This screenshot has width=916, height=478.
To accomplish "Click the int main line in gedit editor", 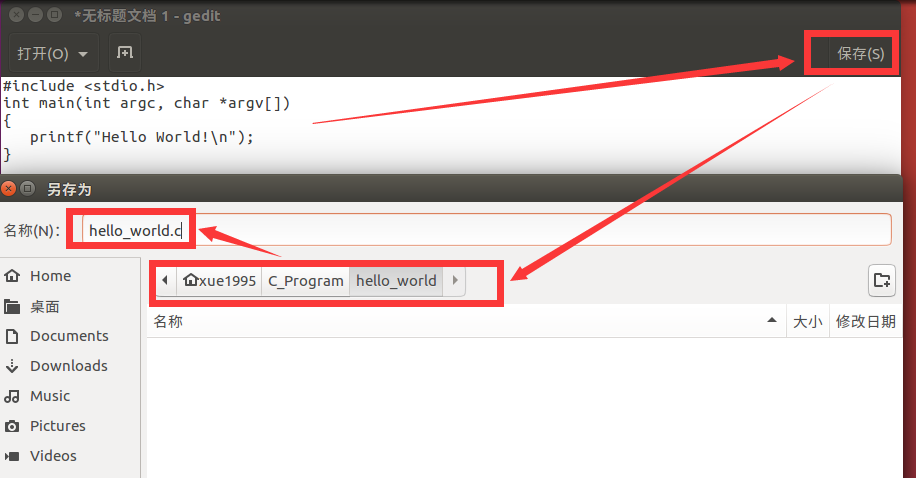I will [147, 103].
